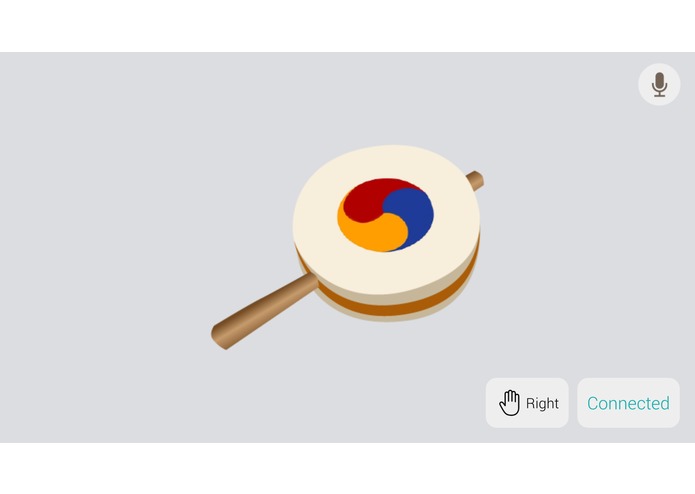Viewport: 695px width, 494px height.
Task: Tap the microphone icon
Action: coord(659,84)
